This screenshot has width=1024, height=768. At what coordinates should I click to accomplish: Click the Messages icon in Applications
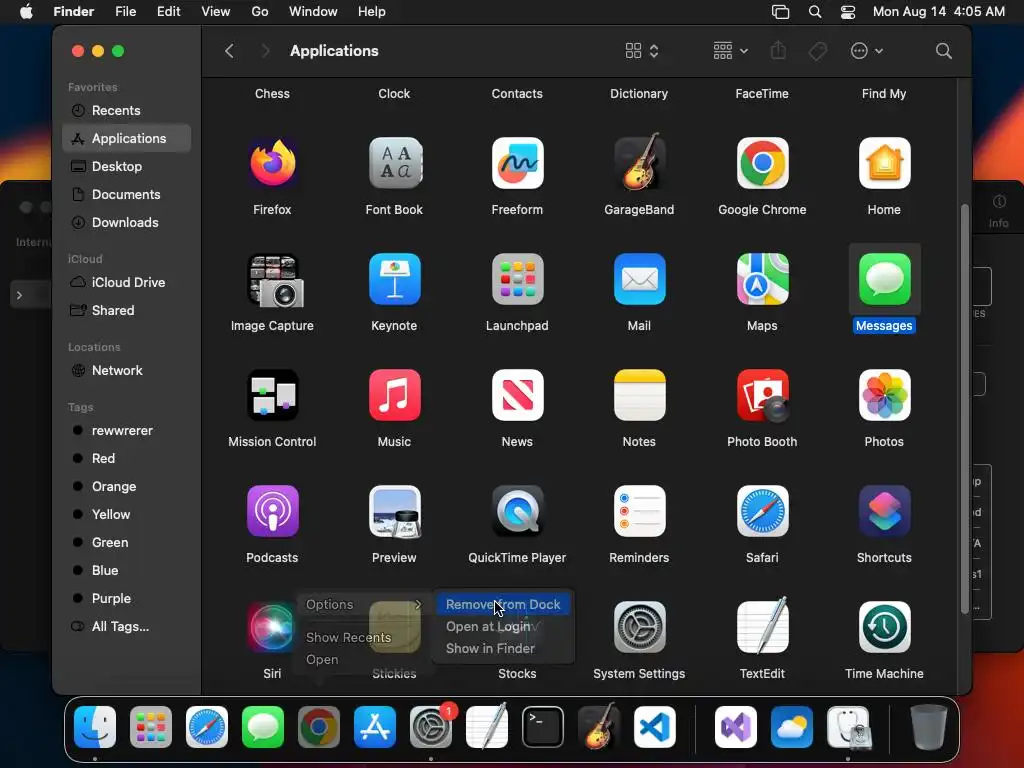point(884,280)
